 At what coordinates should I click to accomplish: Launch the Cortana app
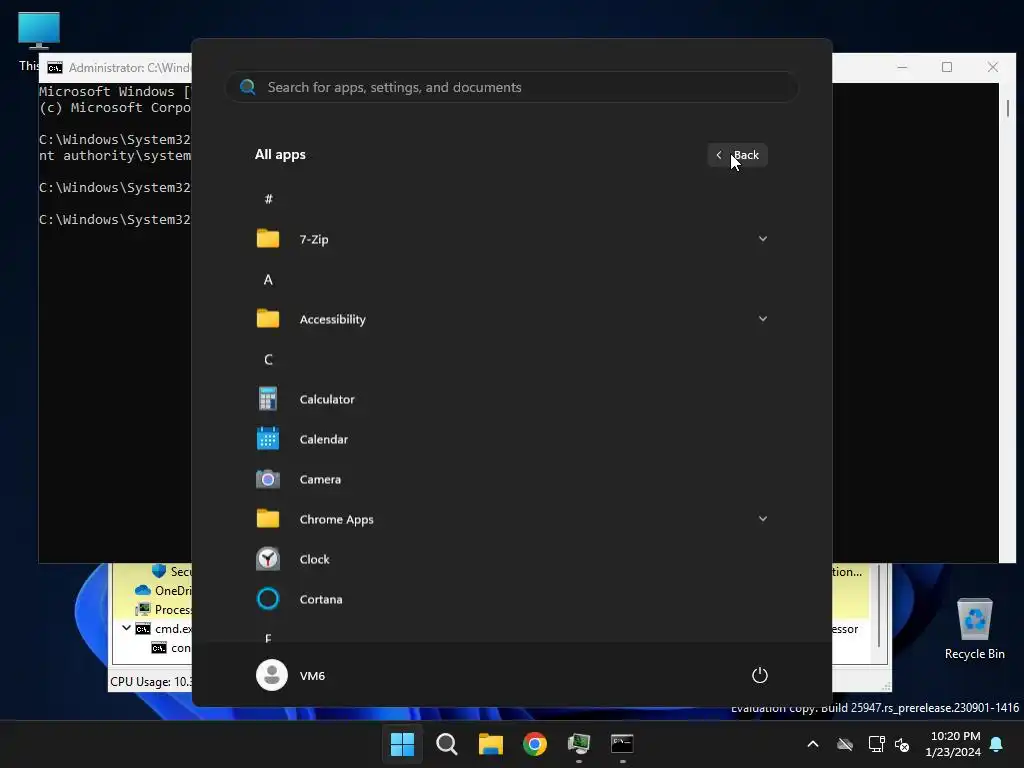pos(511,600)
